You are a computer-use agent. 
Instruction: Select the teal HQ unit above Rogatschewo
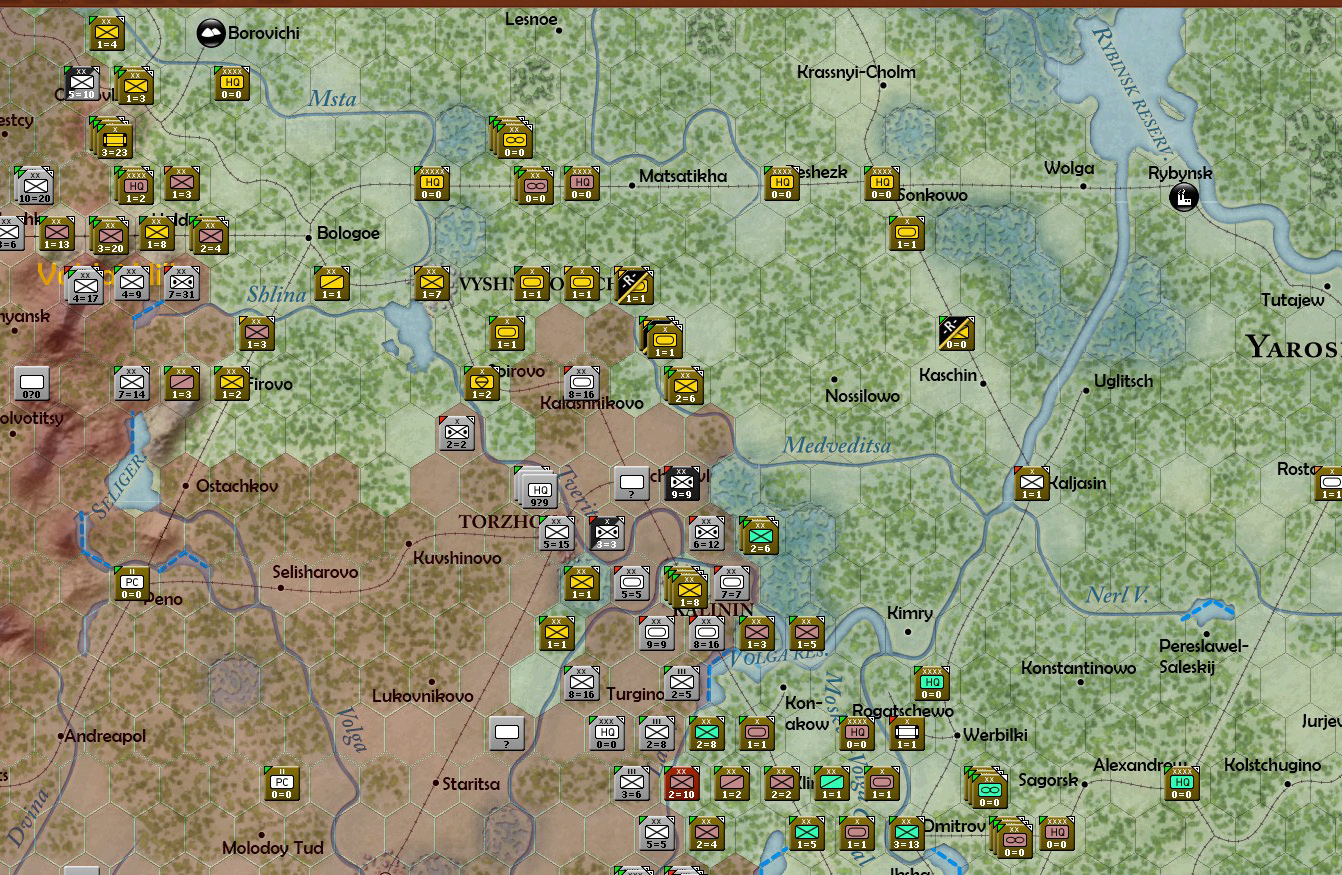pos(931,684)
